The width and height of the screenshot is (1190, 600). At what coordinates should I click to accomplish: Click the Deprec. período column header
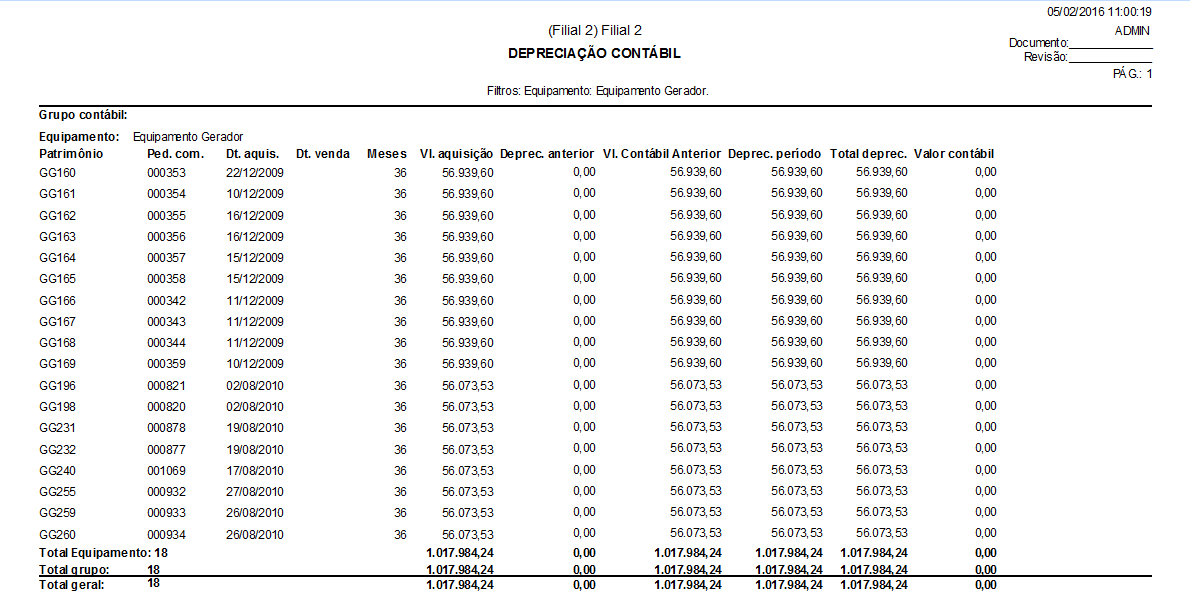[x=774, y=154]
